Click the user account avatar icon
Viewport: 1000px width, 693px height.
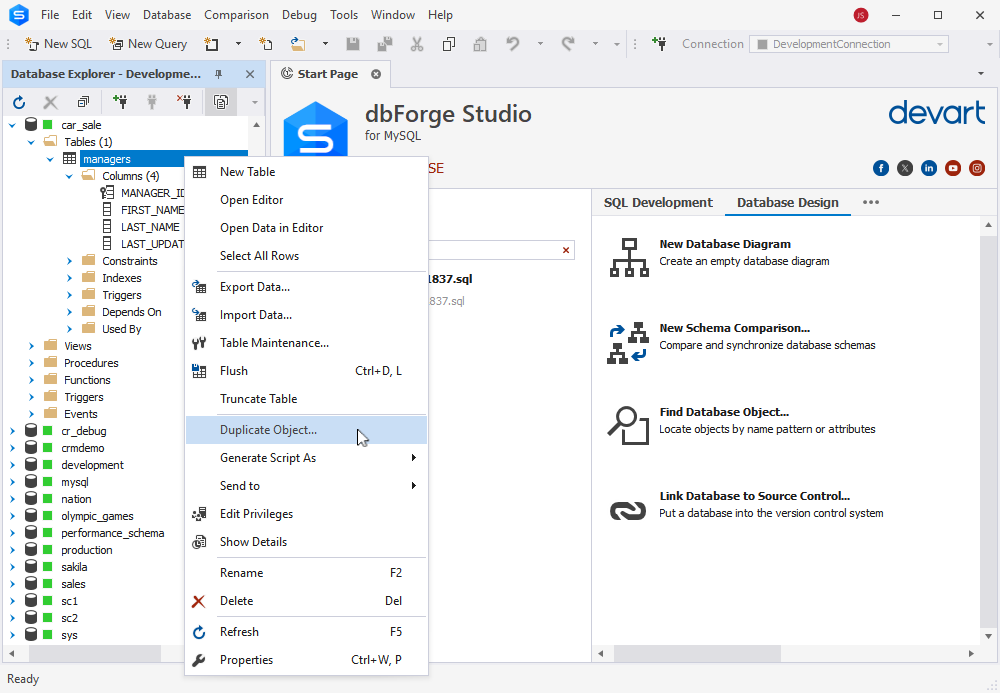[x=861, y=15]
